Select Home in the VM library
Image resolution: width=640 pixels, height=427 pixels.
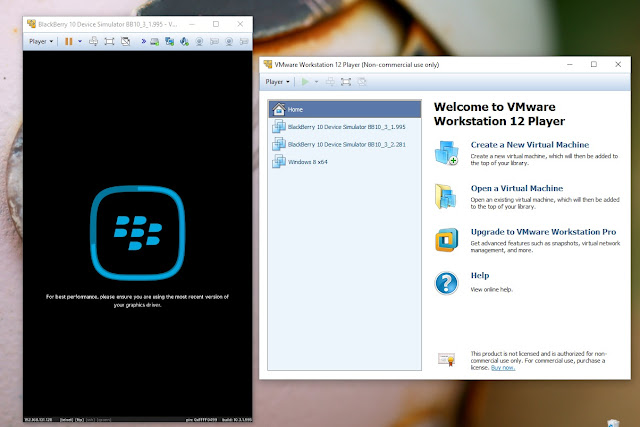pyautogui.click(x=345, y=109)
